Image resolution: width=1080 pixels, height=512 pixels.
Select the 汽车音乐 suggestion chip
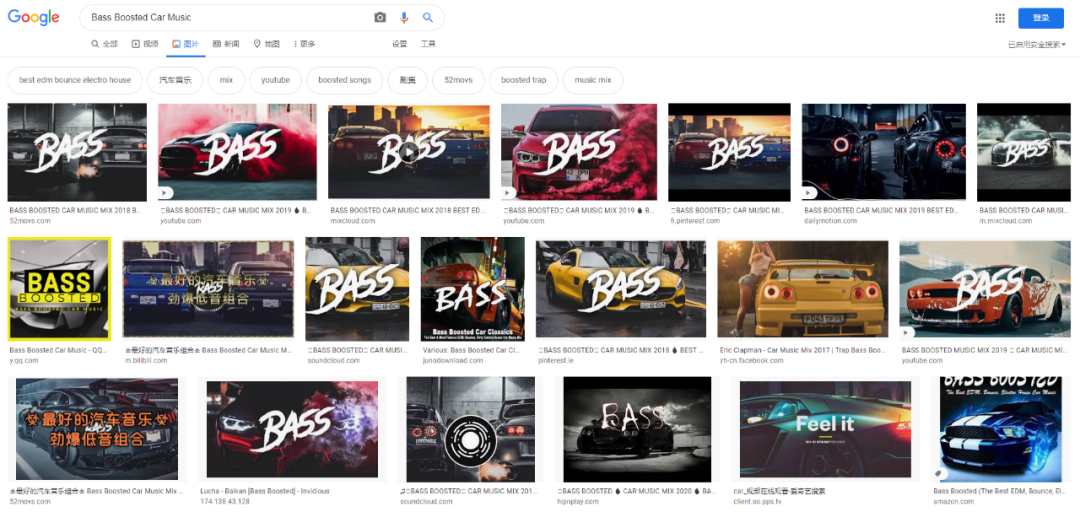(175, 80)
